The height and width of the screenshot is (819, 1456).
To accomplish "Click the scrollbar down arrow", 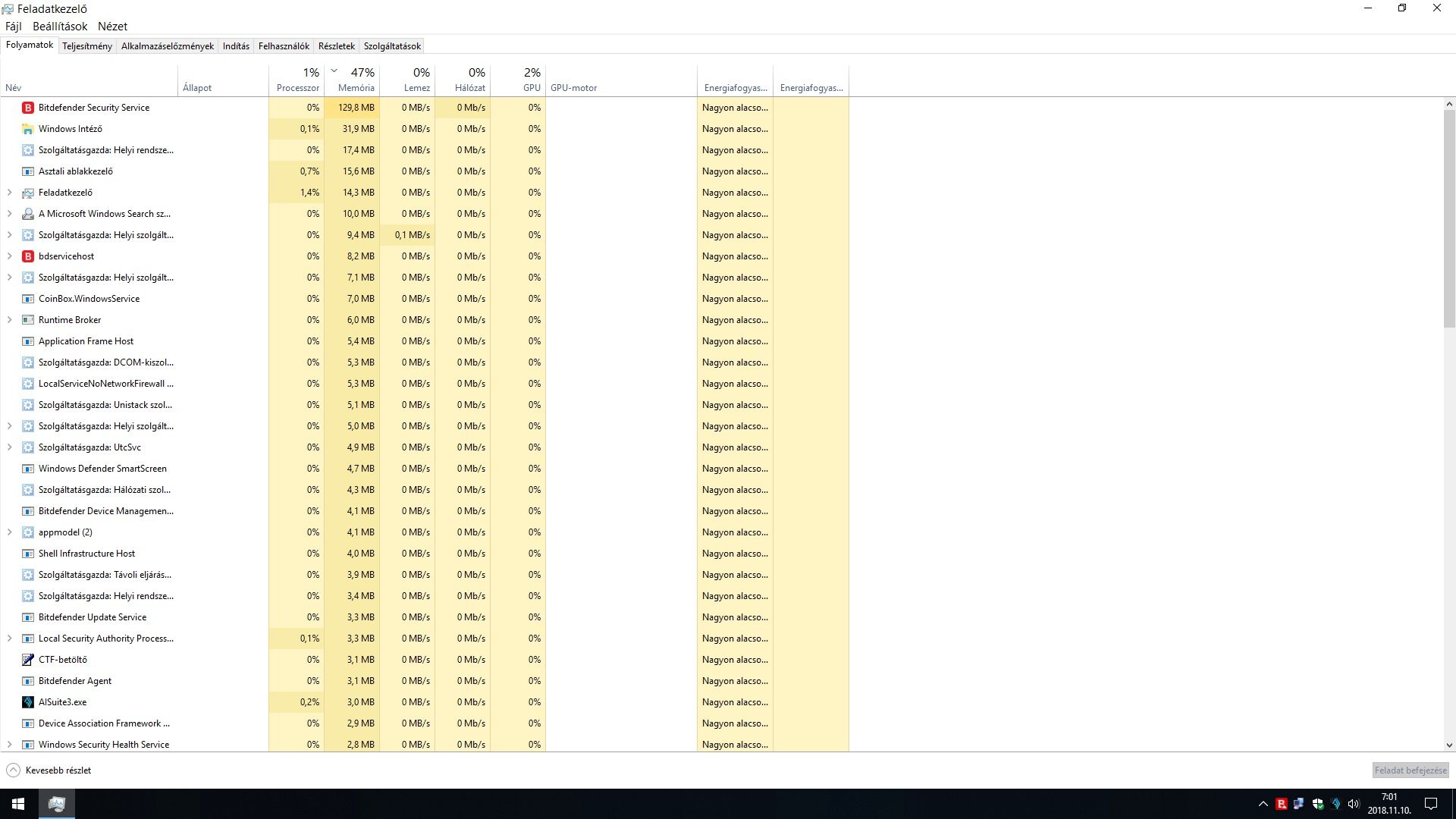I will (x=1449, y=745).
